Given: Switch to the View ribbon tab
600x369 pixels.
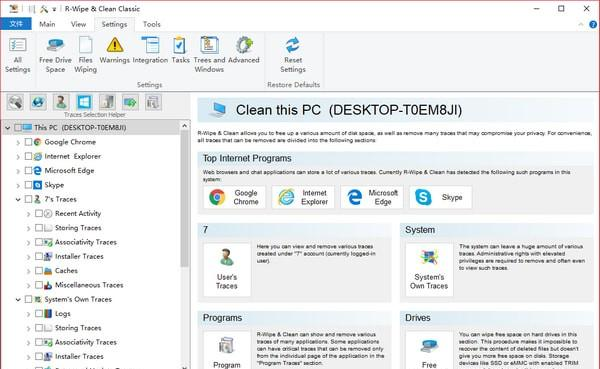Looking at the screenshot, I should [78, 24].
